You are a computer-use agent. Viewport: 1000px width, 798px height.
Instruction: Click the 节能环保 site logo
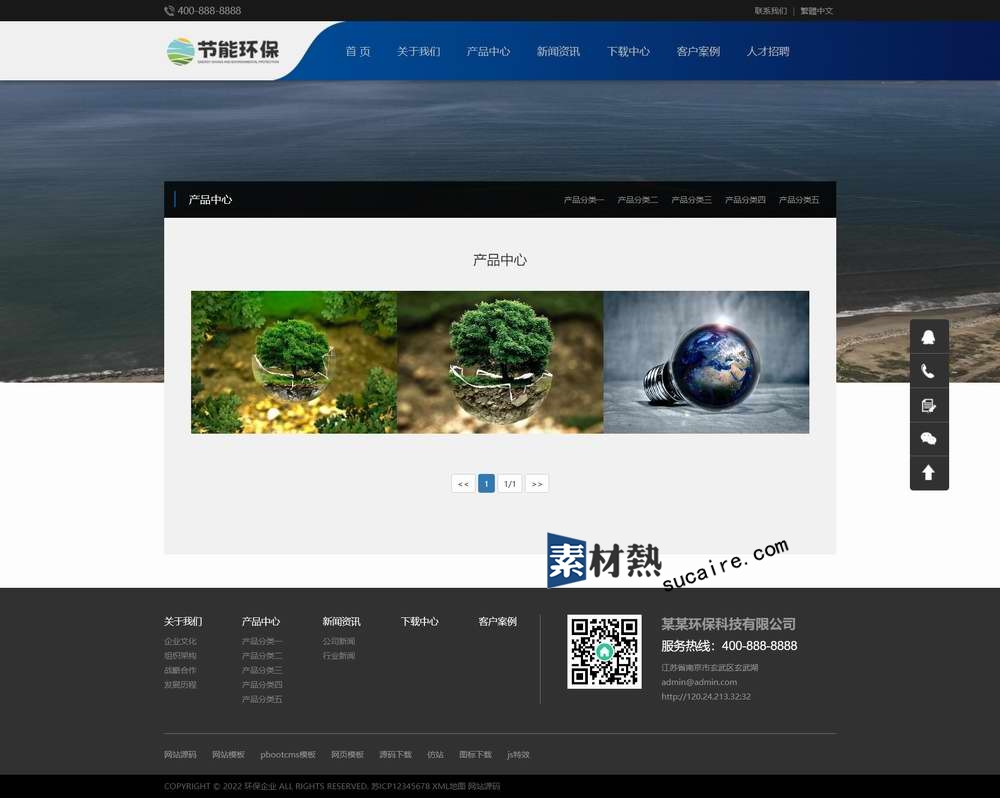(223, 51)
